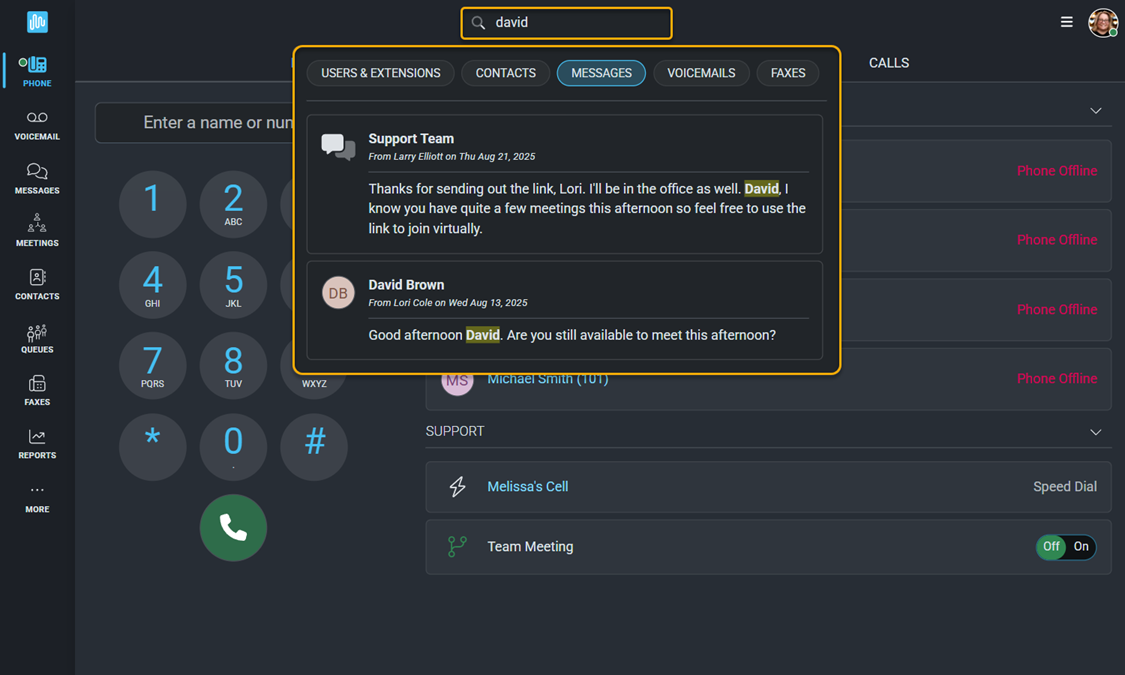
Task: Collapse the top favorites section chevron
Action: pyautogui.click(x=1095, y=111)
